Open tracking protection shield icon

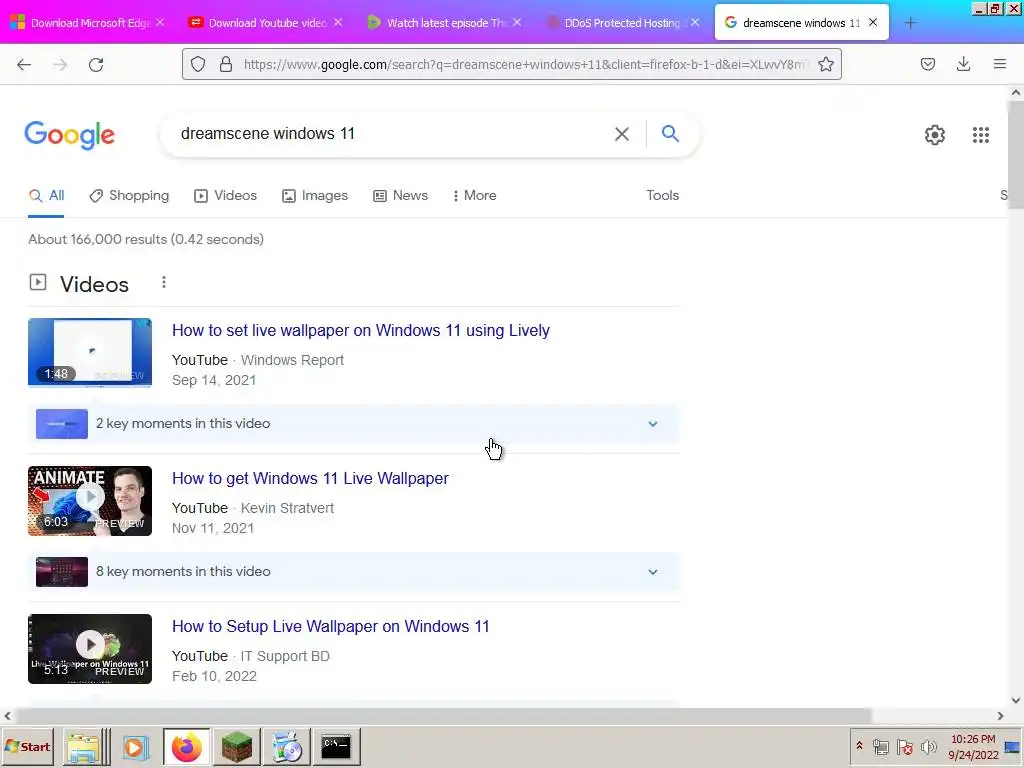point(198,64)
